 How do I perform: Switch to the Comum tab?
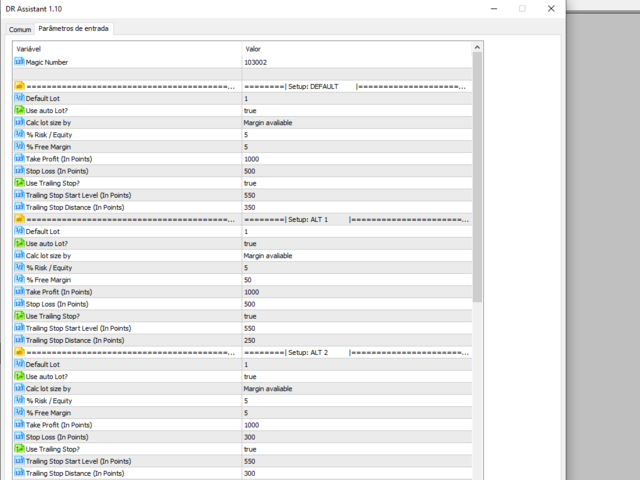click(20, 29)
